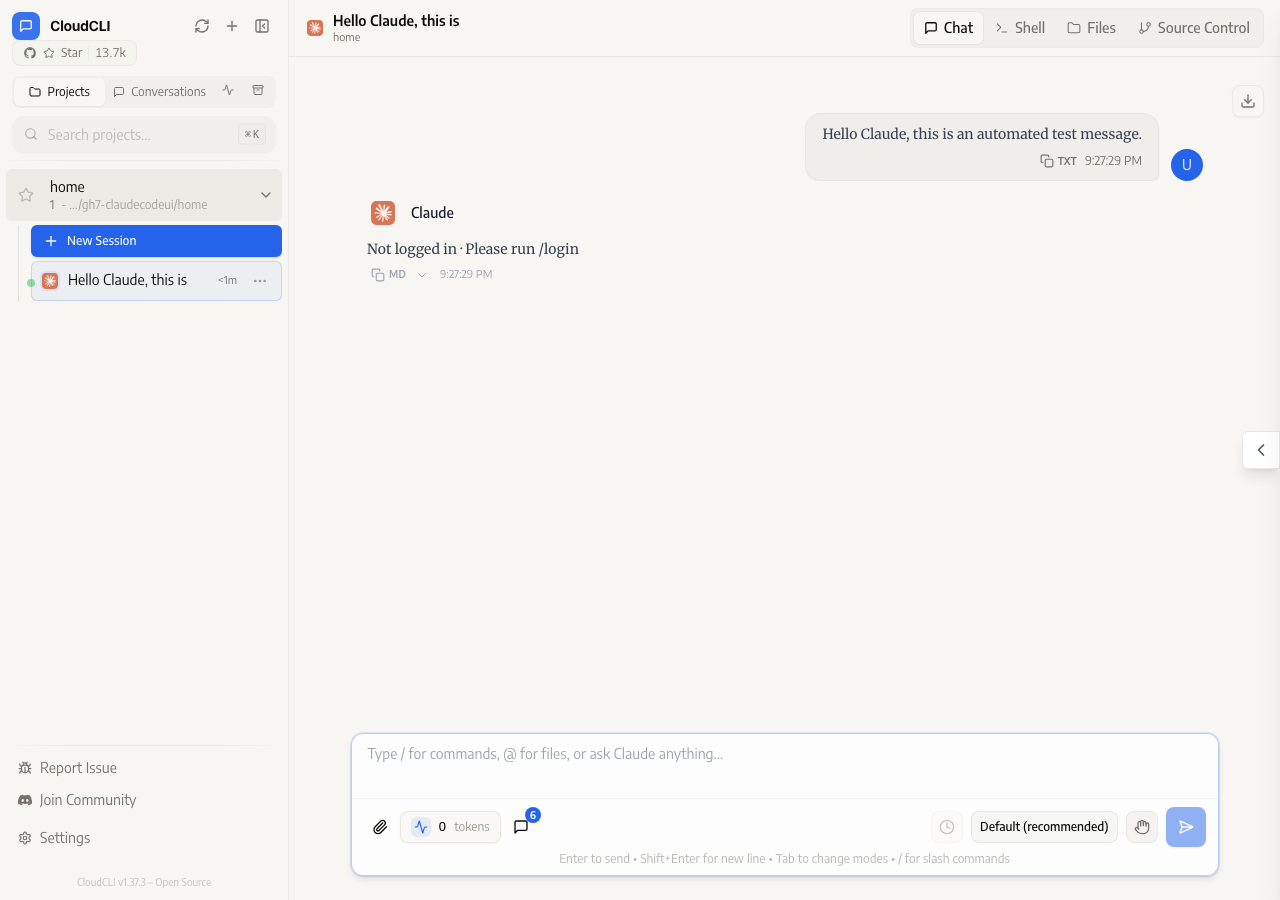This screenshot has height=900, width=1280.
Task: Focus the chat message input box
Action: (x=785, y=765)
